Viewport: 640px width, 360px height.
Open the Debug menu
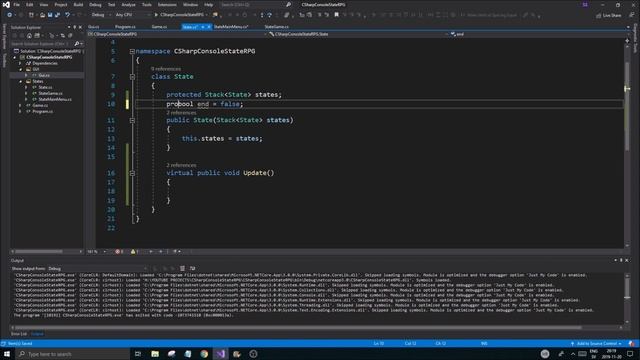(95, 4)
